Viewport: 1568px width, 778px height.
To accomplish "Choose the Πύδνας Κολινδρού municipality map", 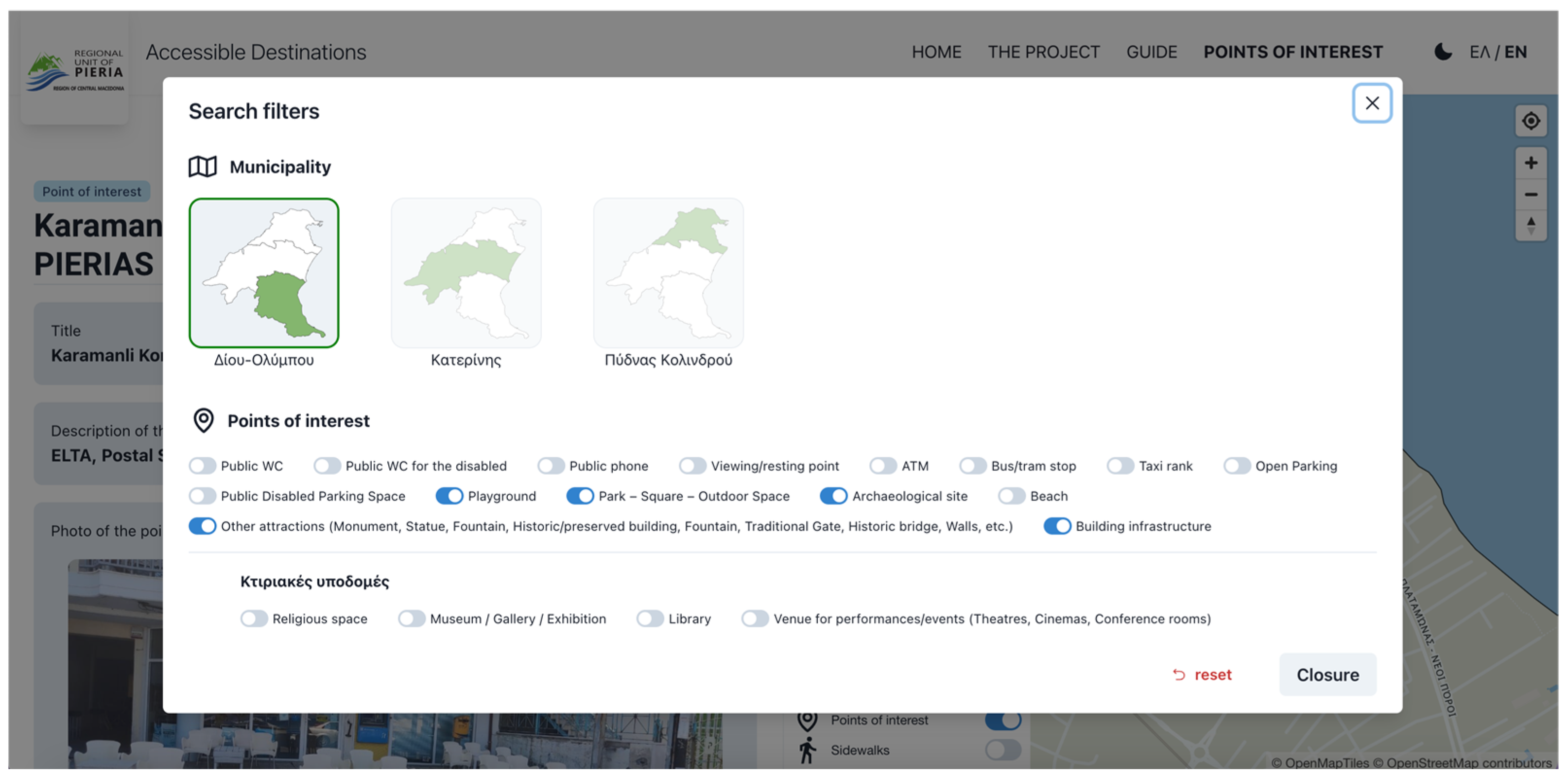I will coord(668,273).
